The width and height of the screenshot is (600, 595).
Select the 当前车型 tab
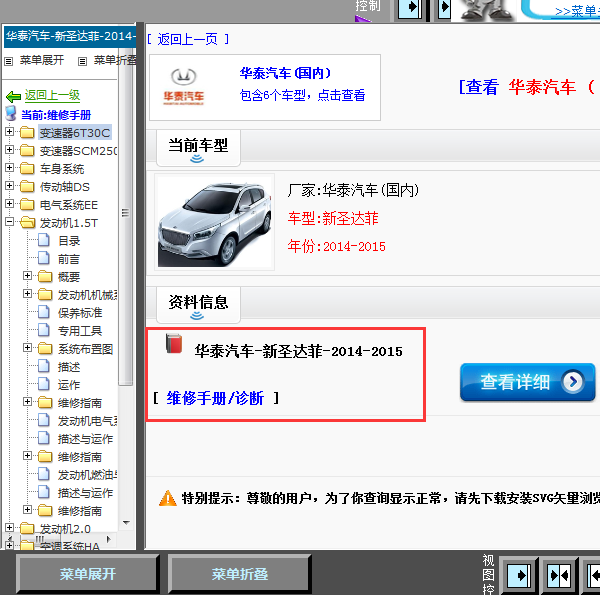tap(198, 148)
